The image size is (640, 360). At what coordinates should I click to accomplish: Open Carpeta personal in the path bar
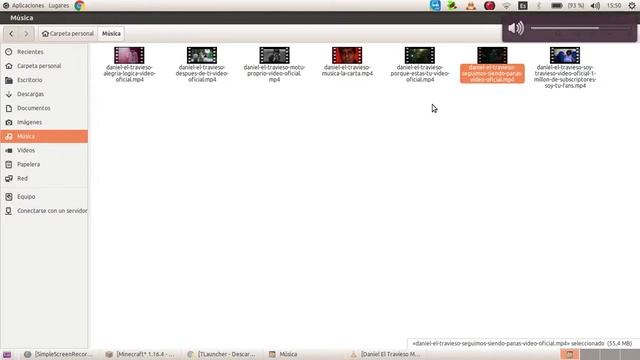tap(68, 33)
